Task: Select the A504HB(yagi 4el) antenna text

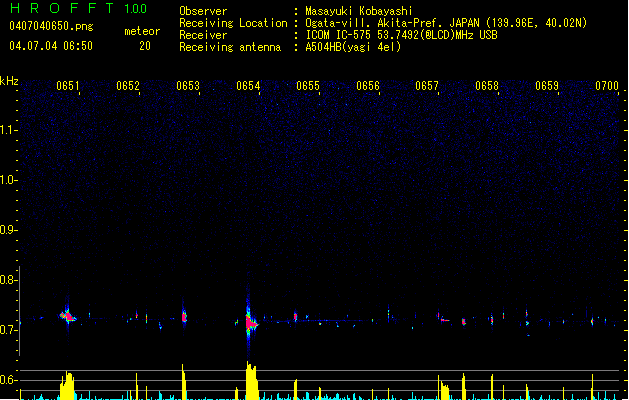Action: pos(353,47)
